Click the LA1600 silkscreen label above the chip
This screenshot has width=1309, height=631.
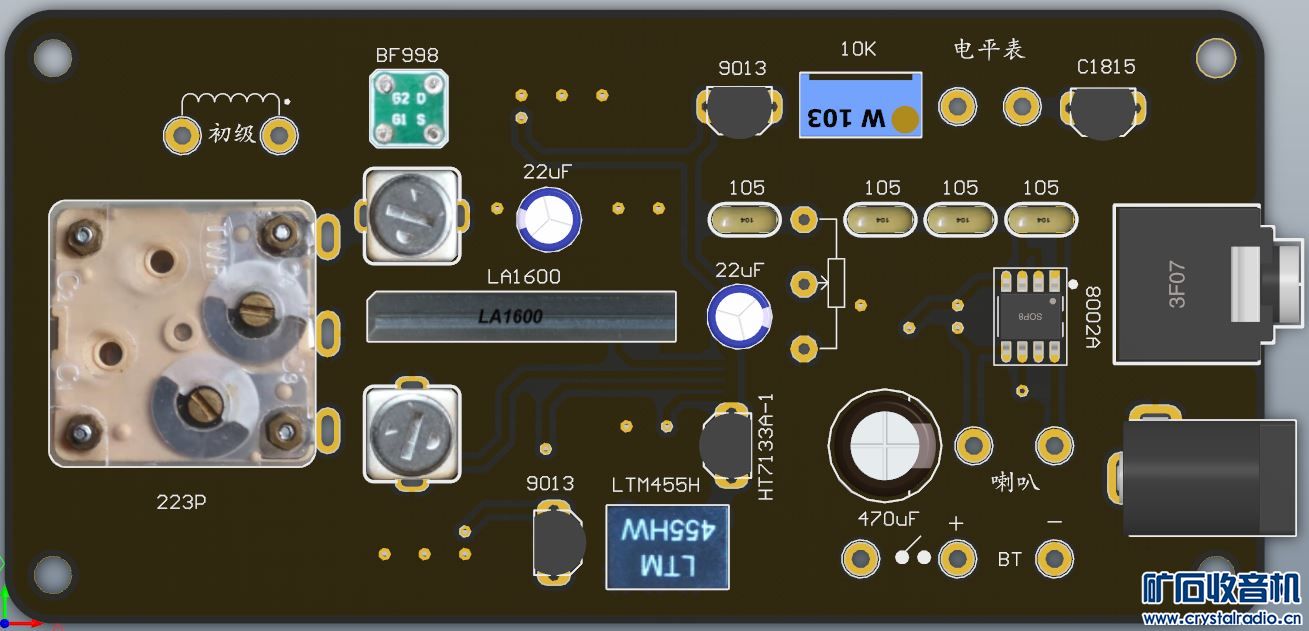[x=523, y=277]
